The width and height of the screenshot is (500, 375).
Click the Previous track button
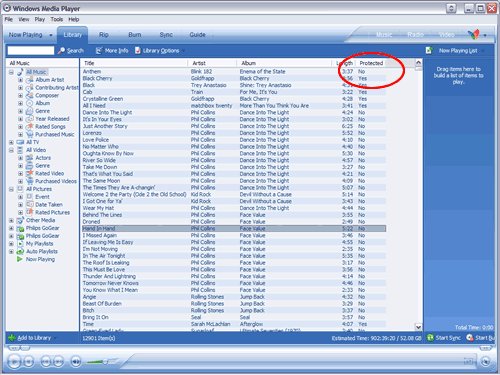[46, 361]
